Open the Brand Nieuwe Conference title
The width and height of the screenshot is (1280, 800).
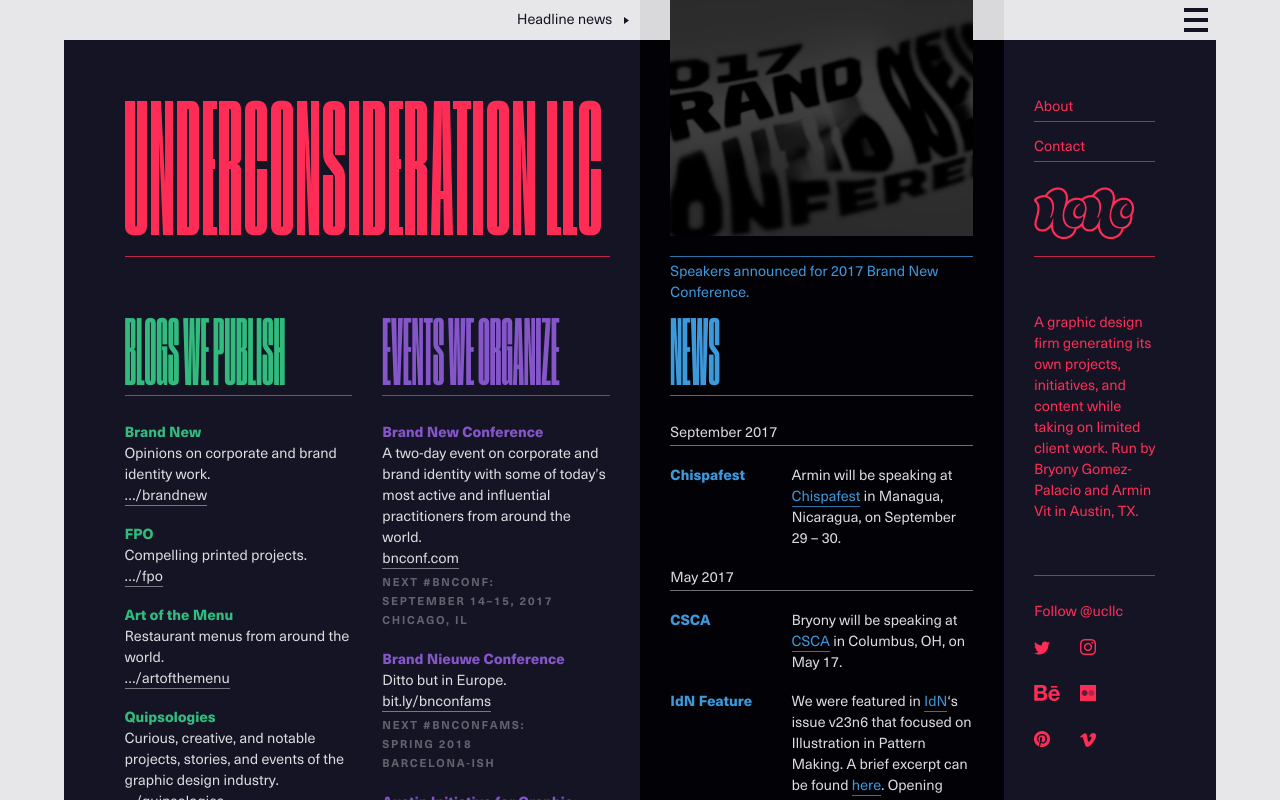(473, 659)
